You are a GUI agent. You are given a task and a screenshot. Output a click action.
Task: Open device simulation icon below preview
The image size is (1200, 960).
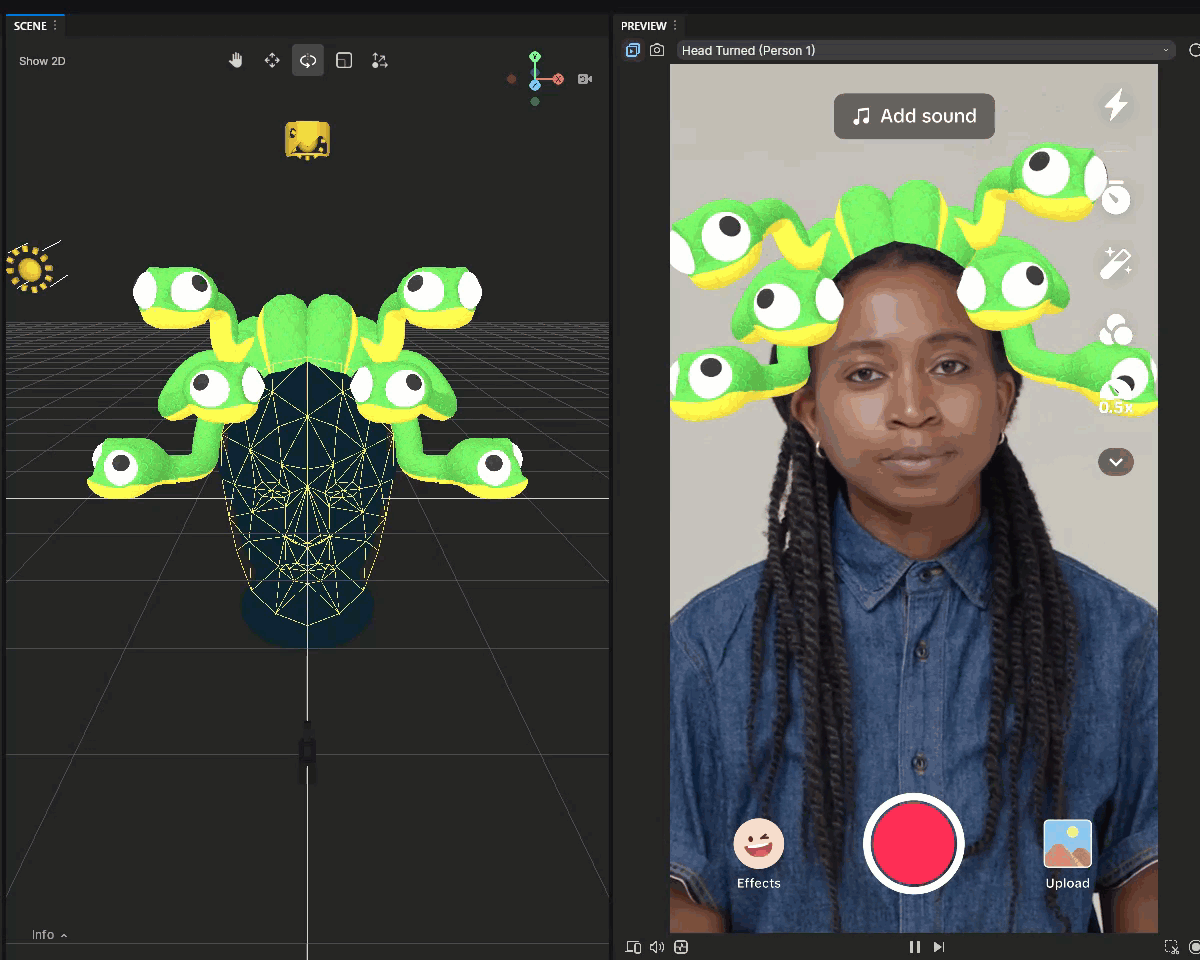coord(633,947)
